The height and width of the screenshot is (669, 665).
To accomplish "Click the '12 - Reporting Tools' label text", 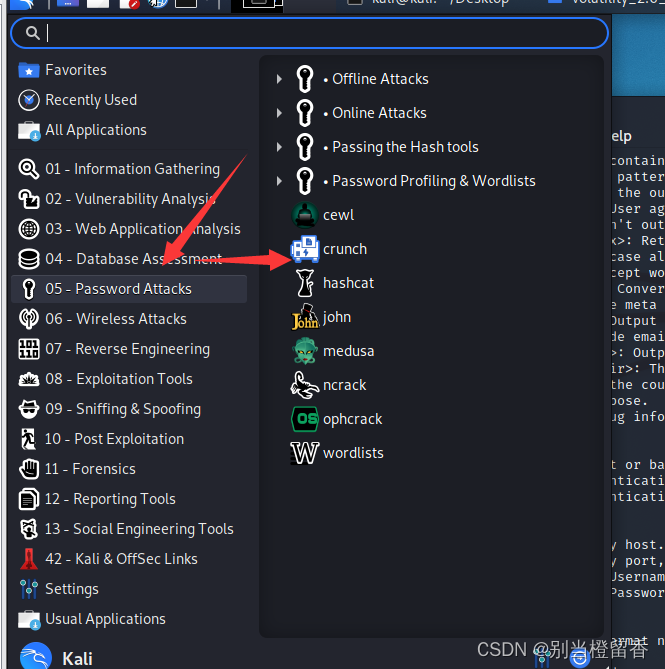I will click(110, 499).
